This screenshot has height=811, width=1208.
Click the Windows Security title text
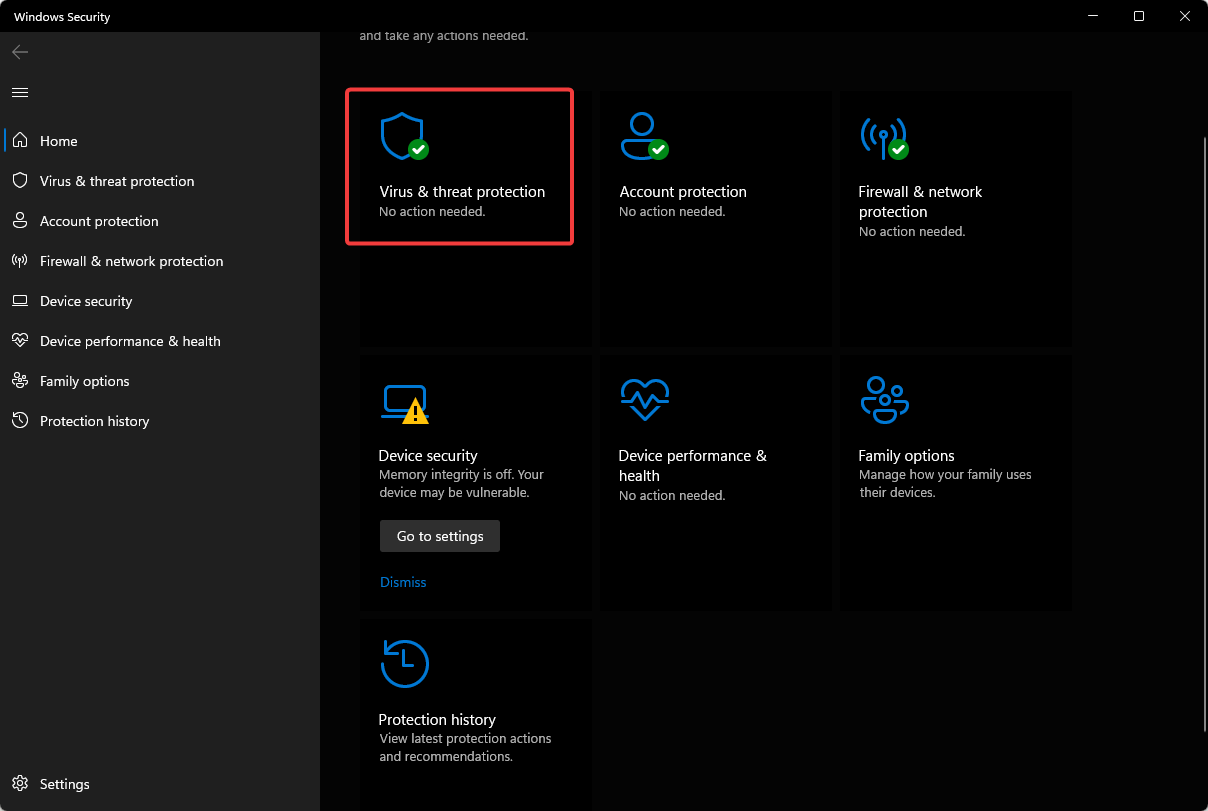tap(62, 17)
